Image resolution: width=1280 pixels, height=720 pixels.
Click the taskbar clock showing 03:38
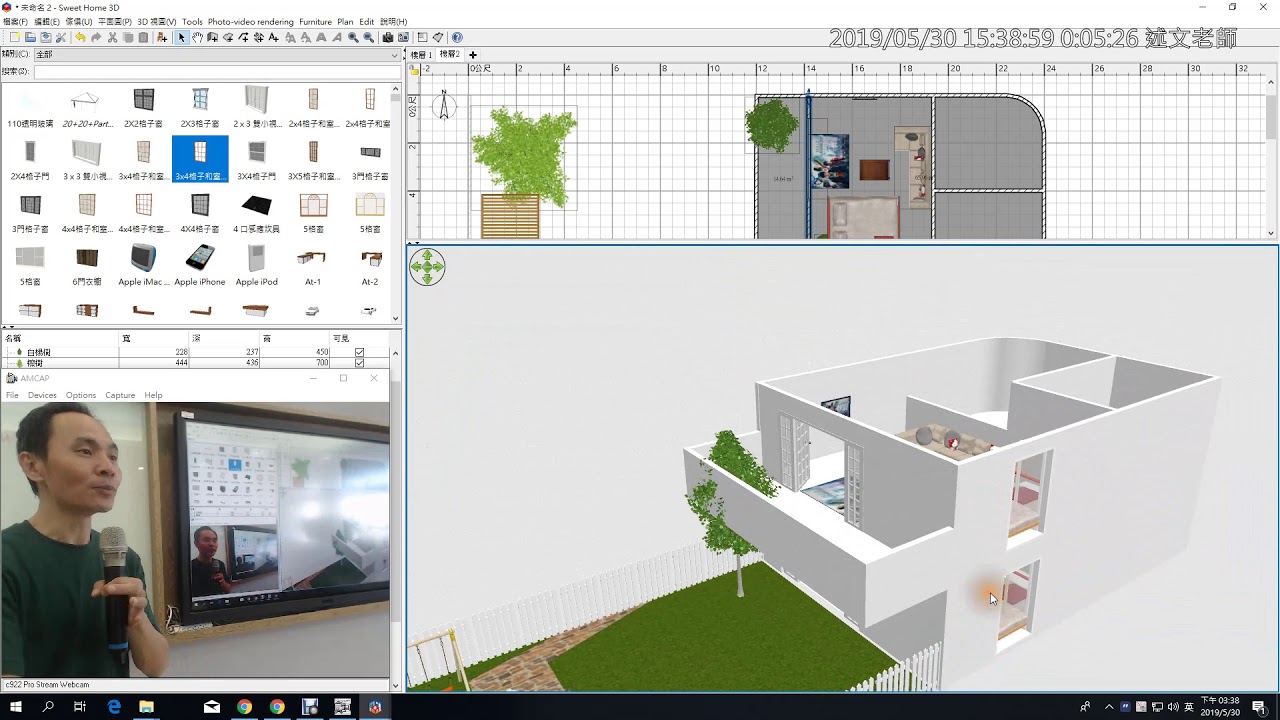click(1219, 707)
